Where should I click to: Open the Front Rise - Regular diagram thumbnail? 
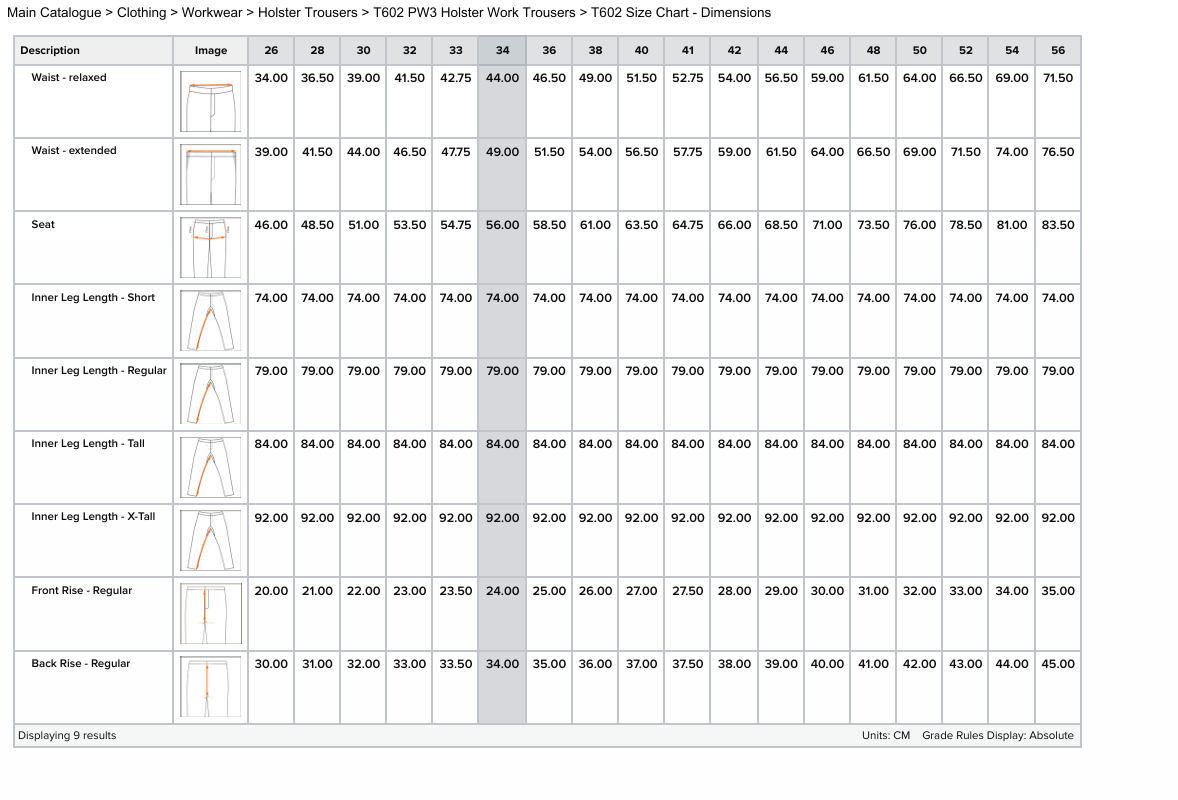click(210, 614)
